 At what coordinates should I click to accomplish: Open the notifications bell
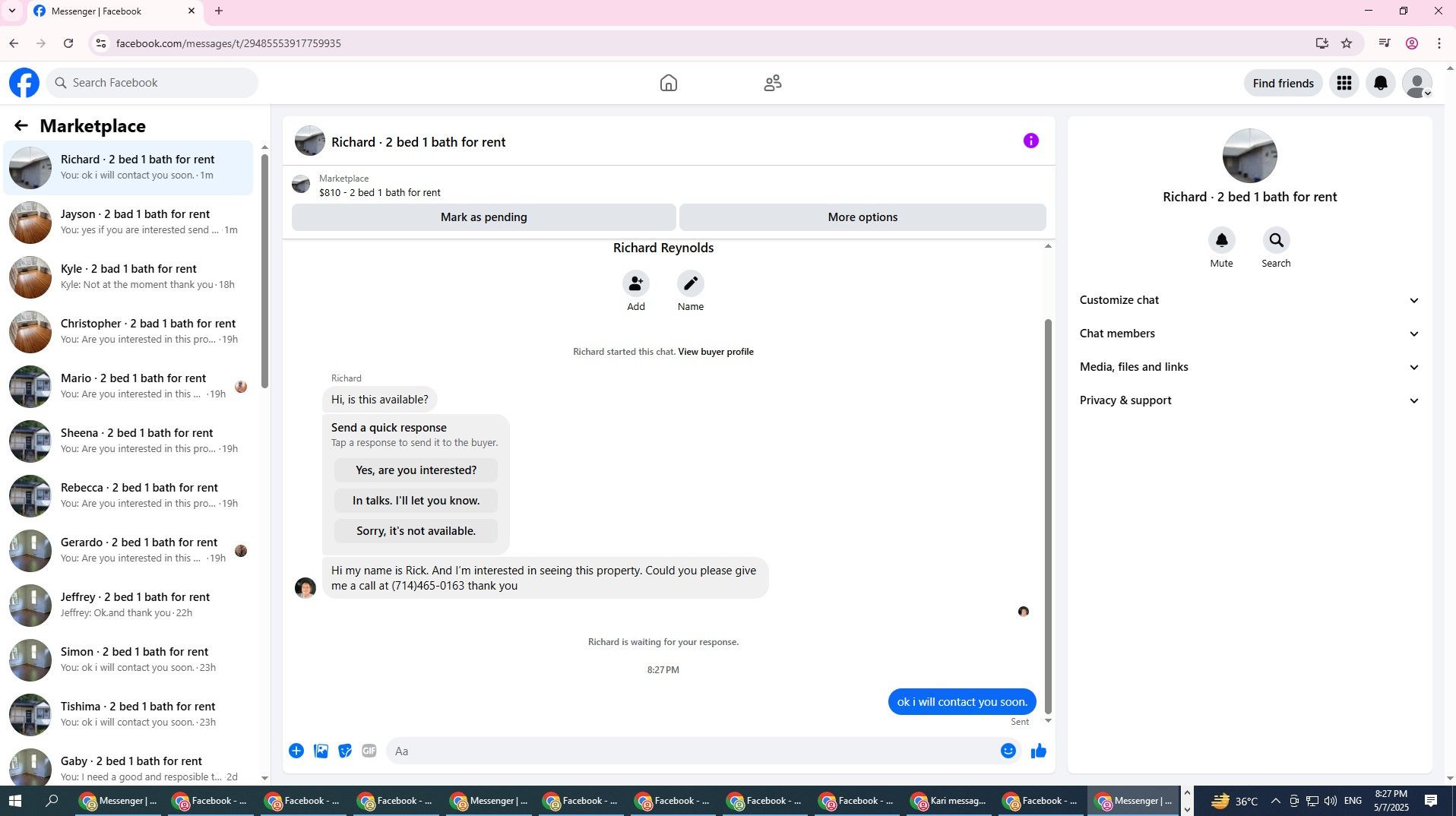1380,83
